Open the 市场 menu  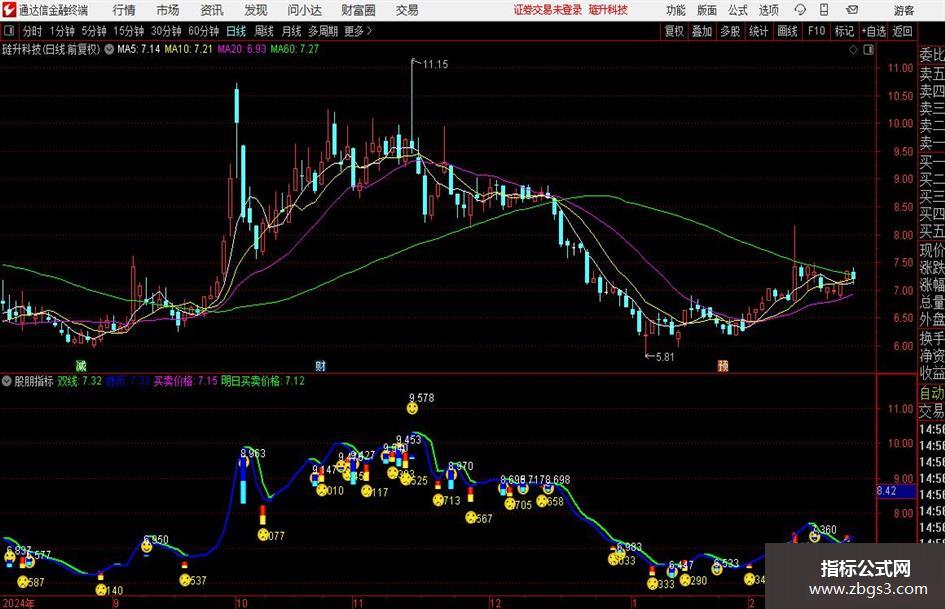tap(168, 10)
